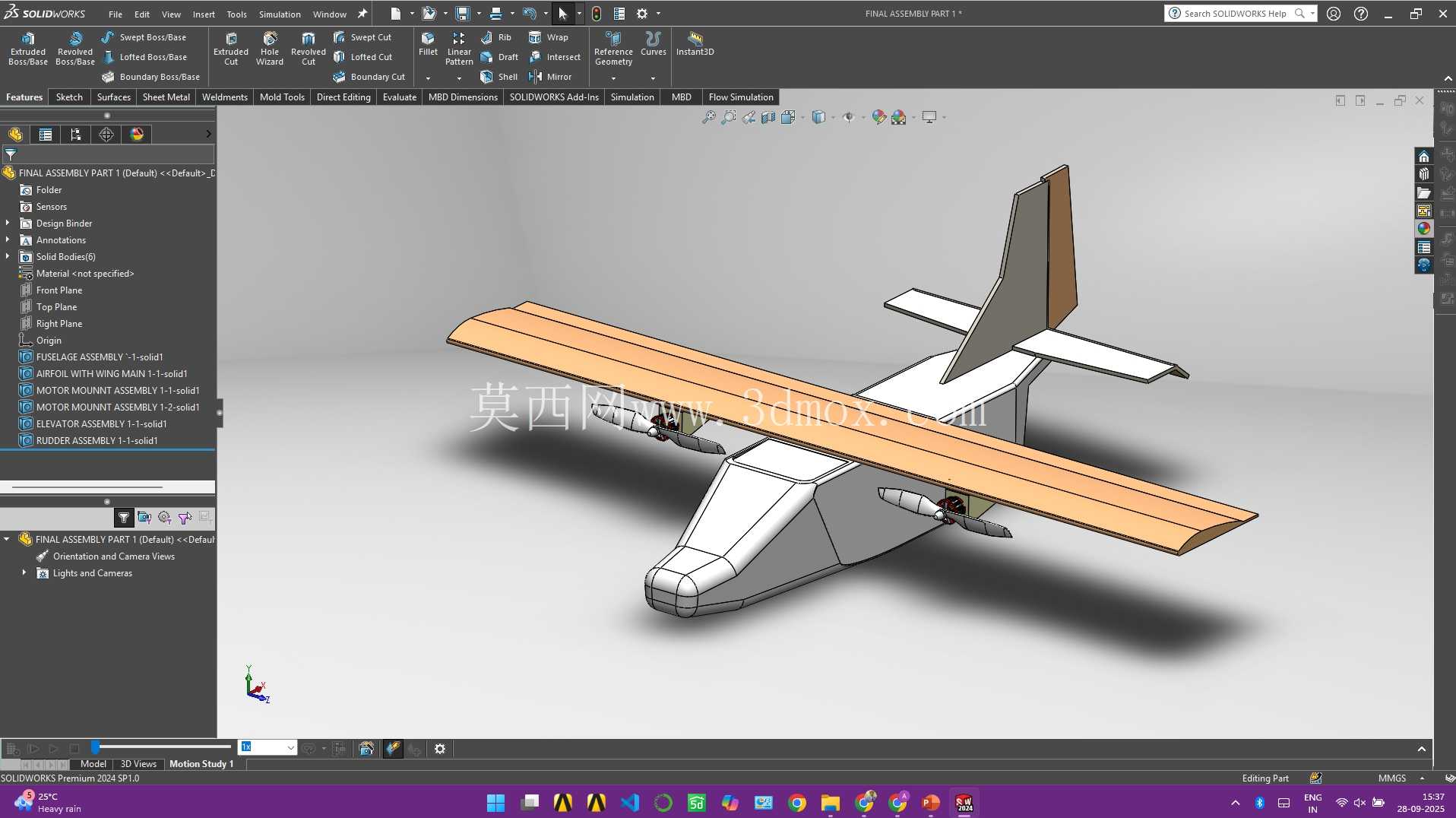Click the Section View icon
The width and height of the screenshot is (1456, 818).
point(768,117)
